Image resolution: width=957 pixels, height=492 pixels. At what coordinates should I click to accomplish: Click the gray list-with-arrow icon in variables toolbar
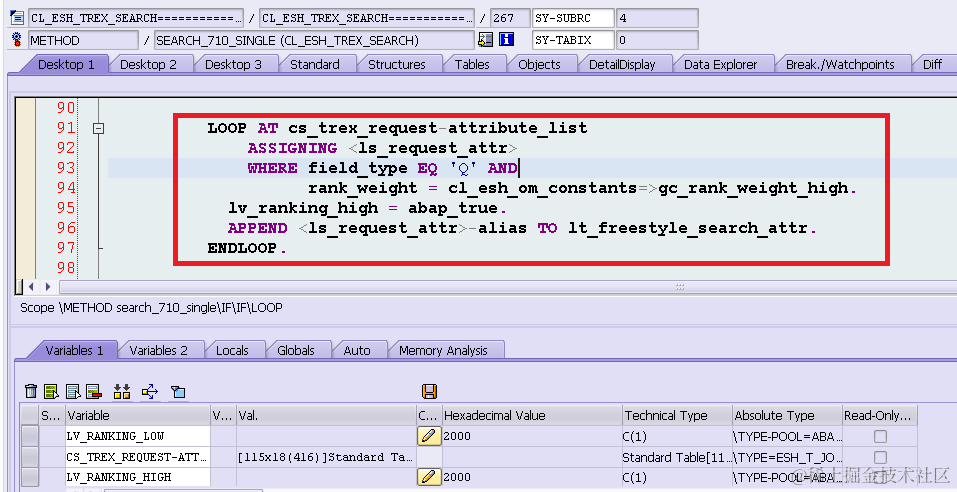click(x=73, y=391)
